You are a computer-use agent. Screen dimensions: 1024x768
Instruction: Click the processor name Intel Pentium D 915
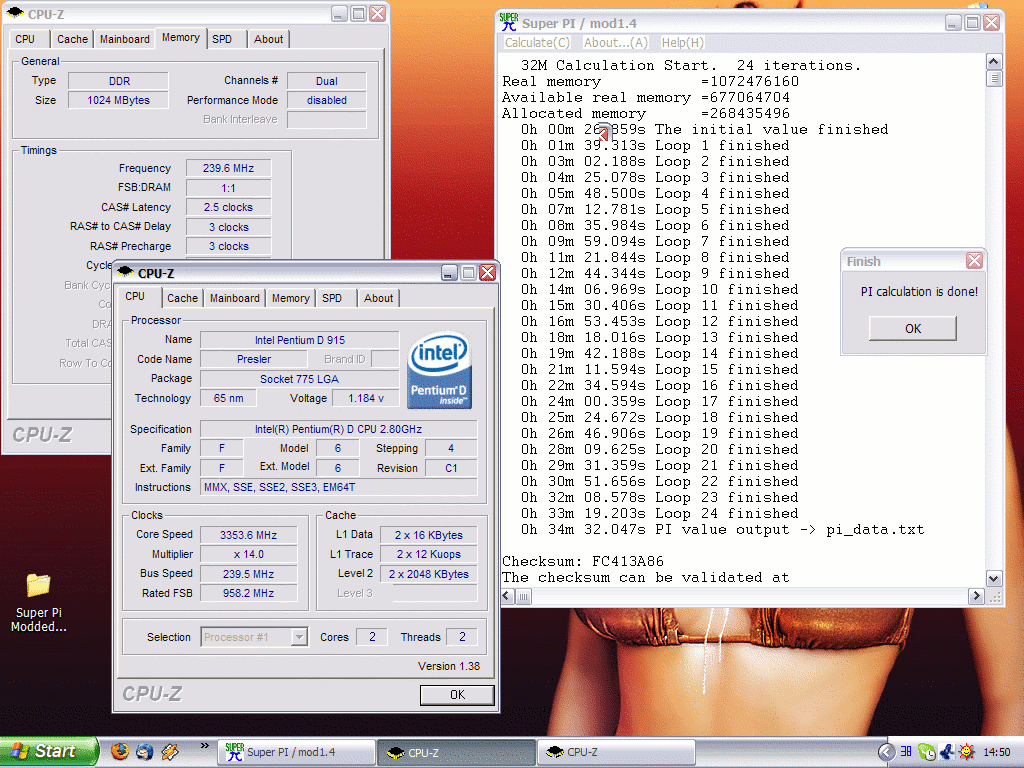coord(300,340)
